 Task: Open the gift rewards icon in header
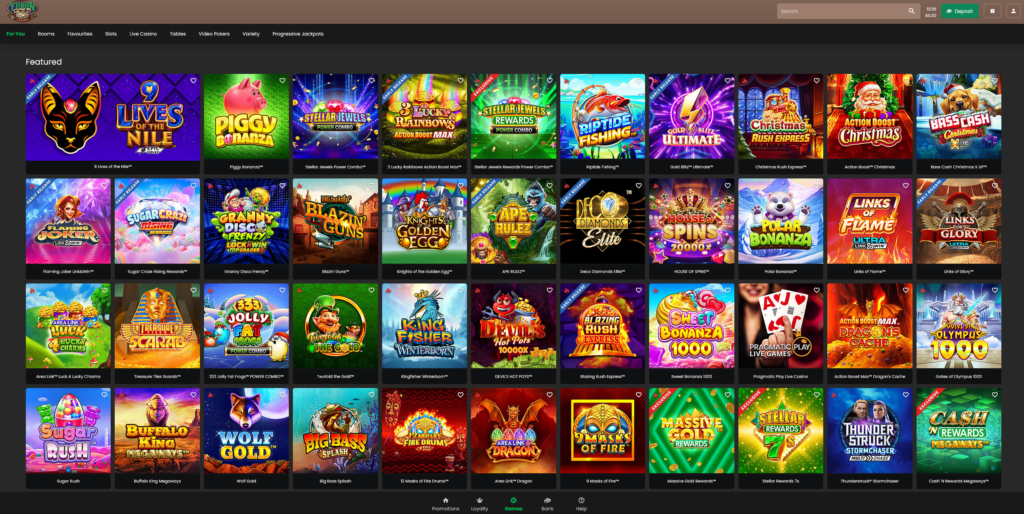[x=993, y=11]
